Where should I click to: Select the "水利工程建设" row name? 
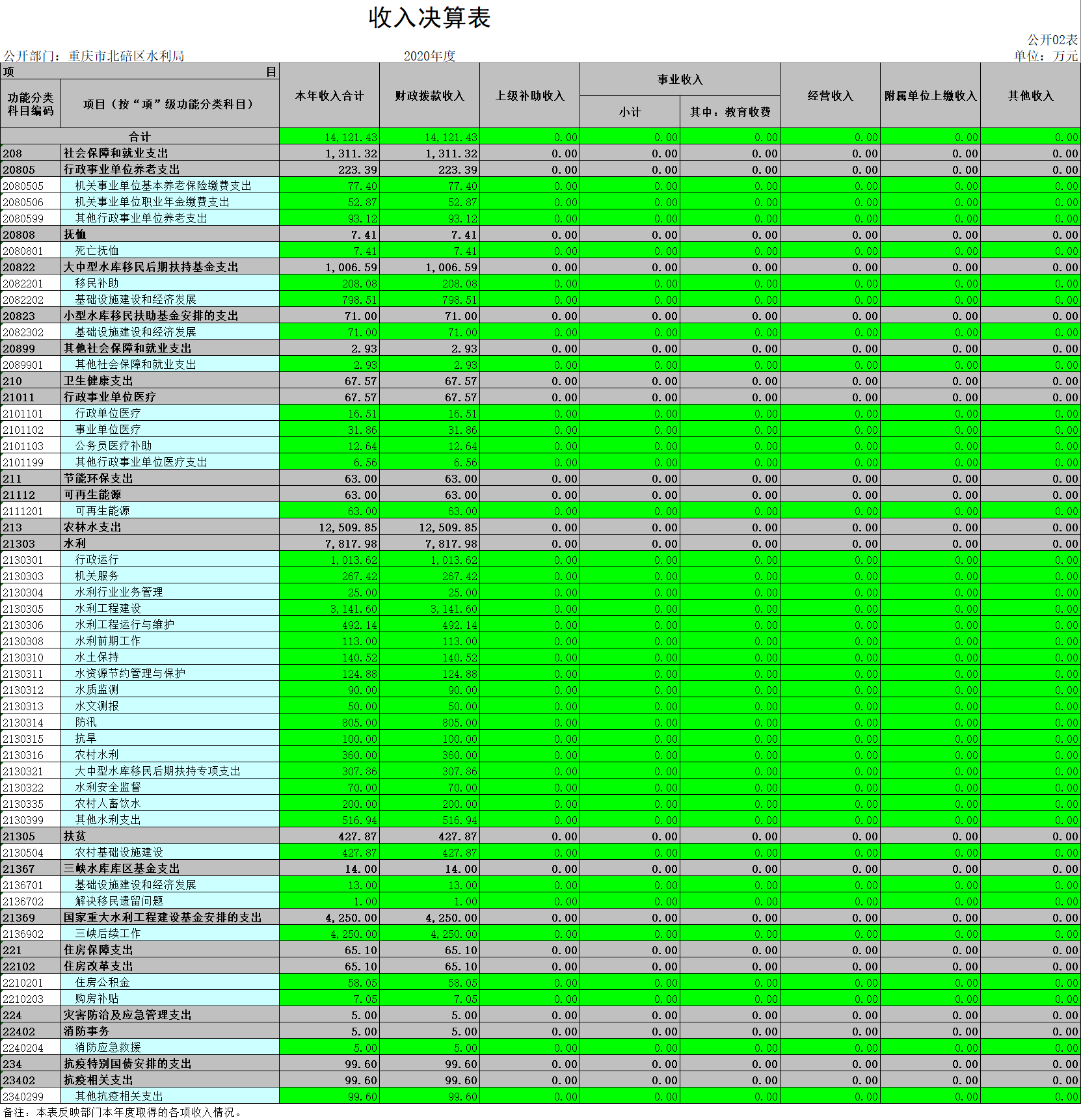pyautogui.click(x=108, y=608)
